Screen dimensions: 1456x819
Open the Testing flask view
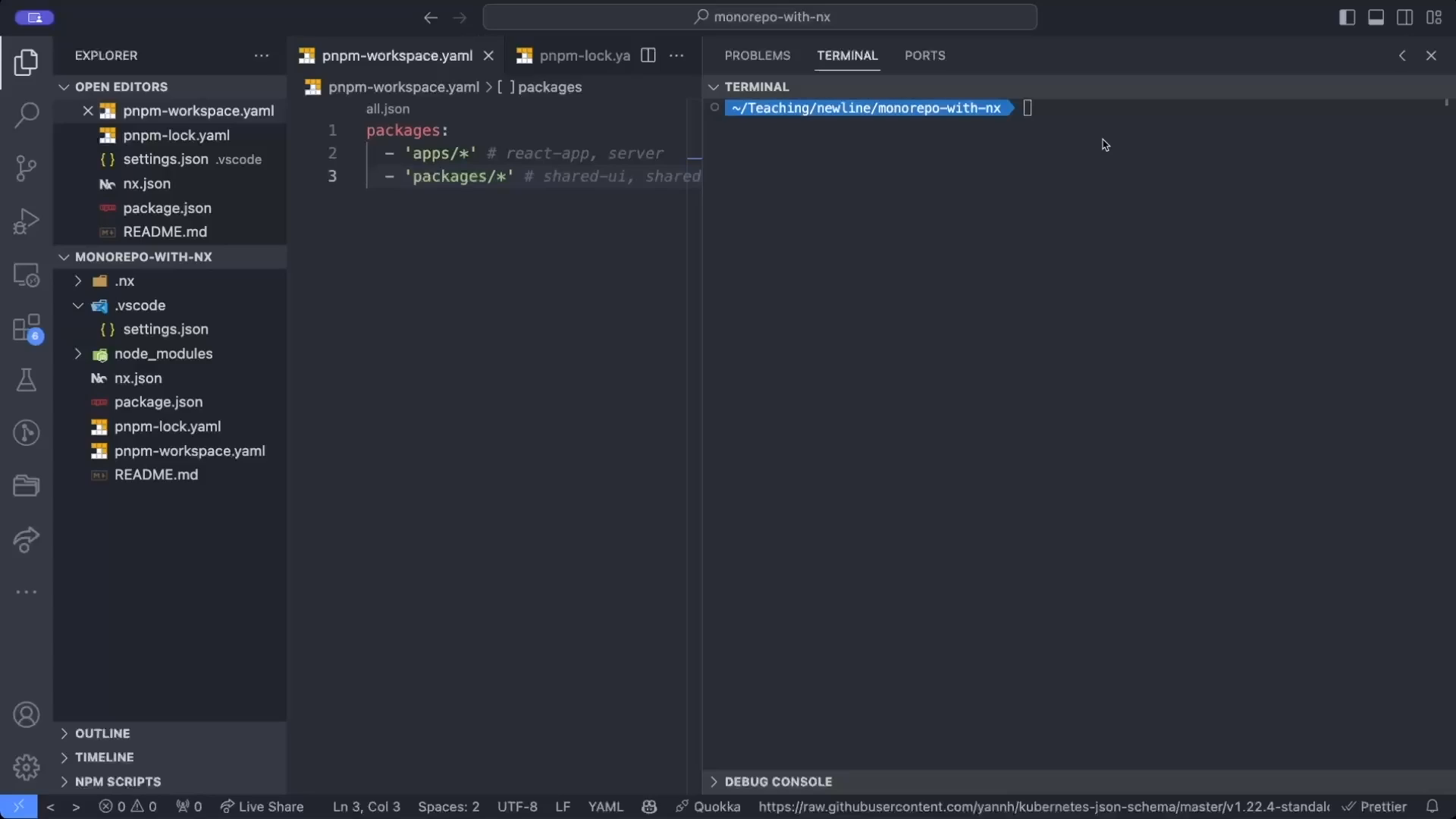[27, 380]
